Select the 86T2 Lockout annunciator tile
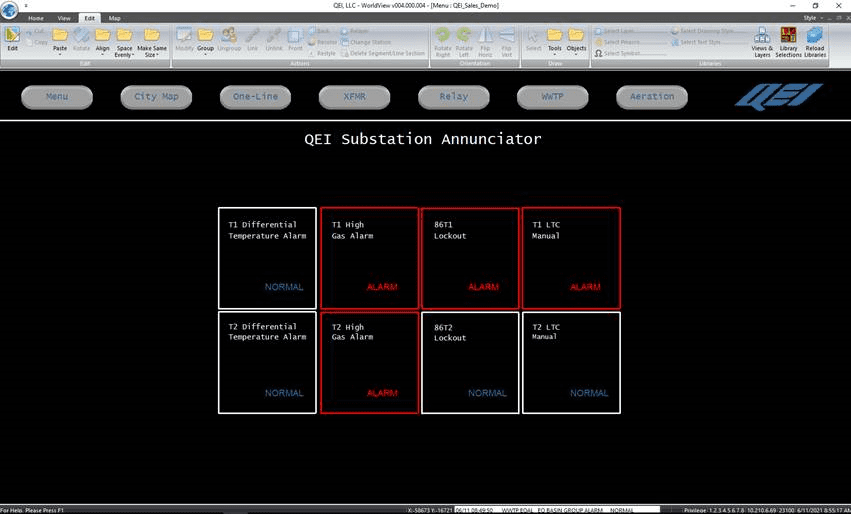 (x=470, y=363)
